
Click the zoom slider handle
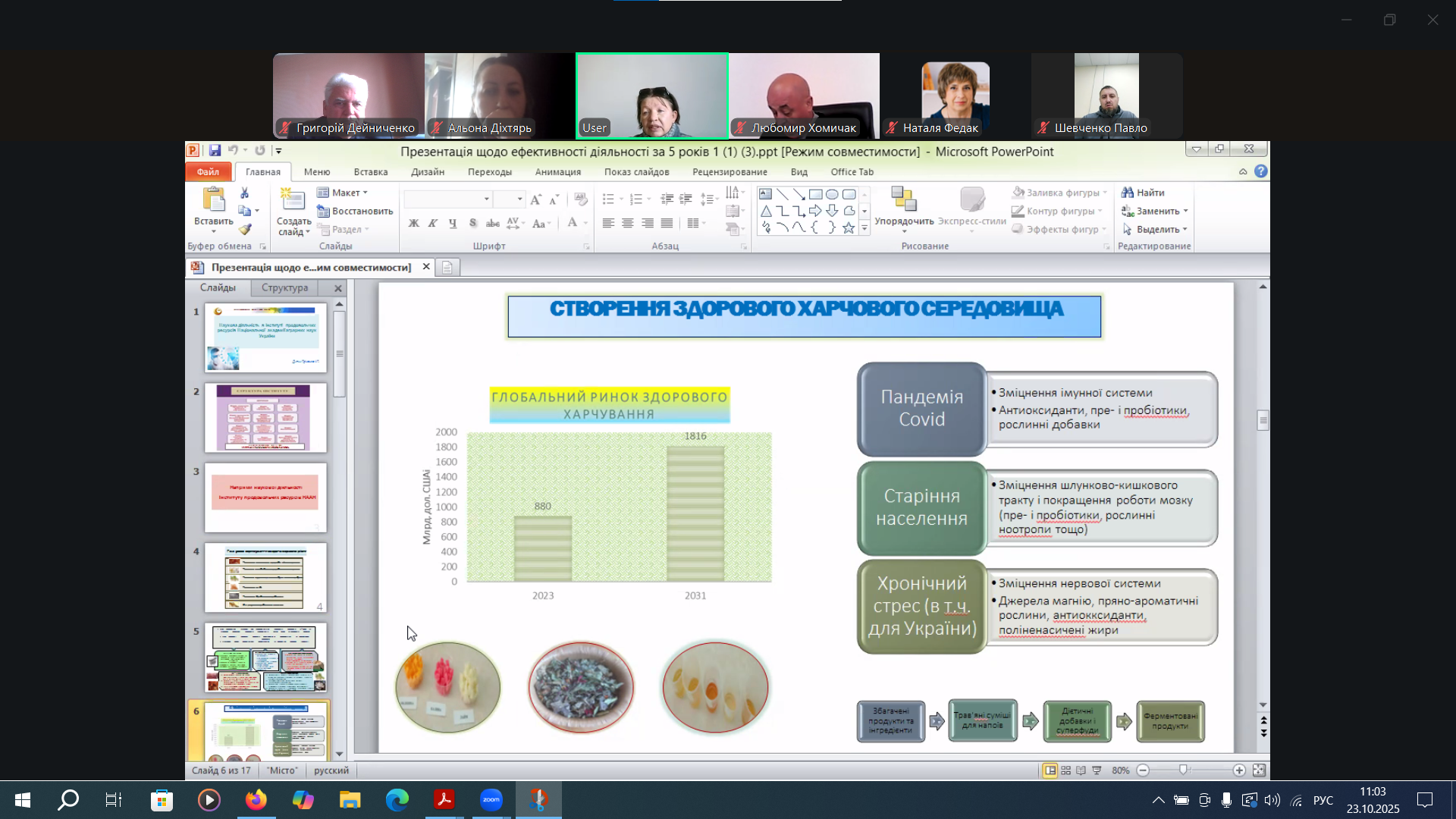point(1183,770)
